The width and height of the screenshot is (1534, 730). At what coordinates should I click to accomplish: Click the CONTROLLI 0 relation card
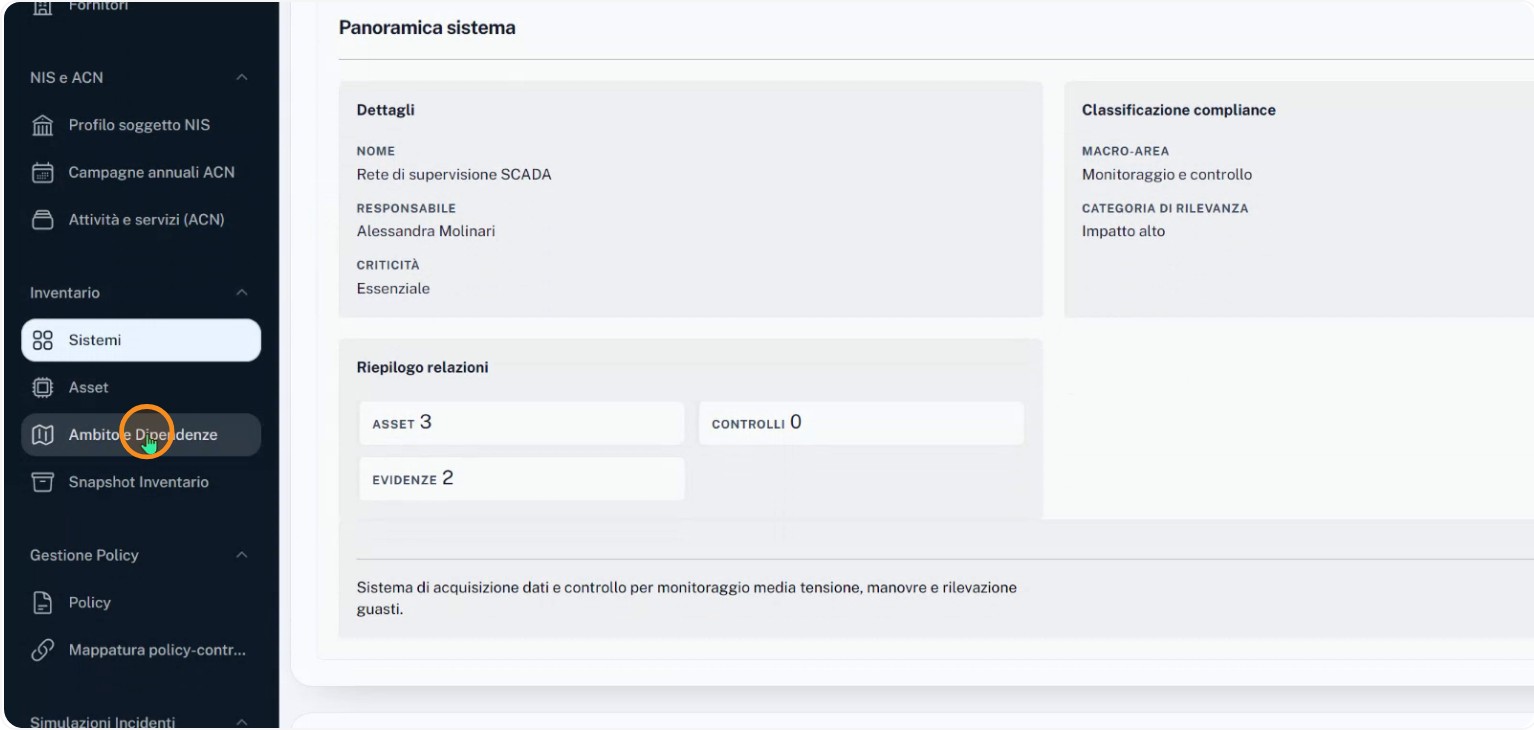pyautogui.click(x=861, y=423)
